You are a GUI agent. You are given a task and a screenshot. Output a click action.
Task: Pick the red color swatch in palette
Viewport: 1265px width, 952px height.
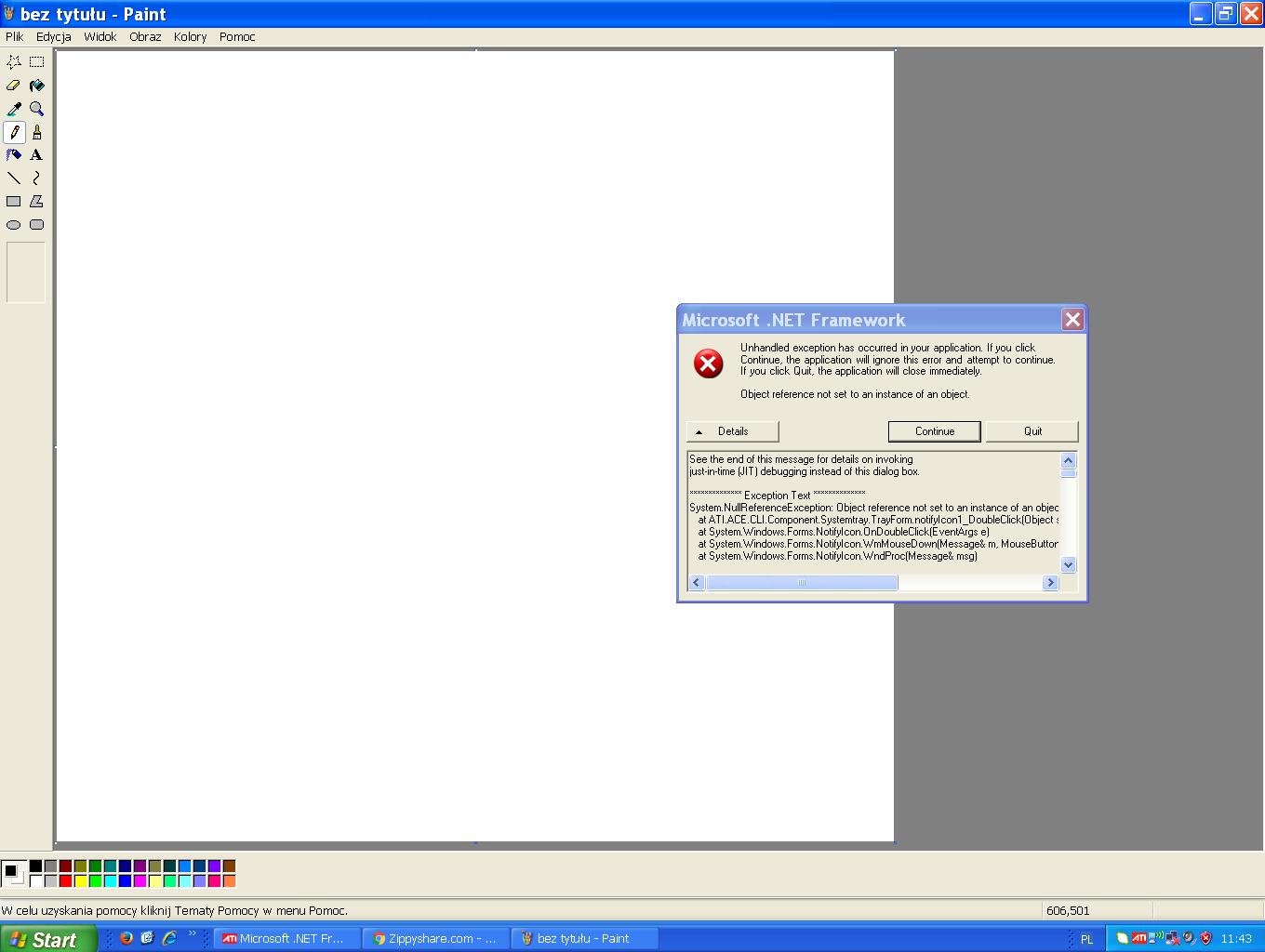(65, 880)
